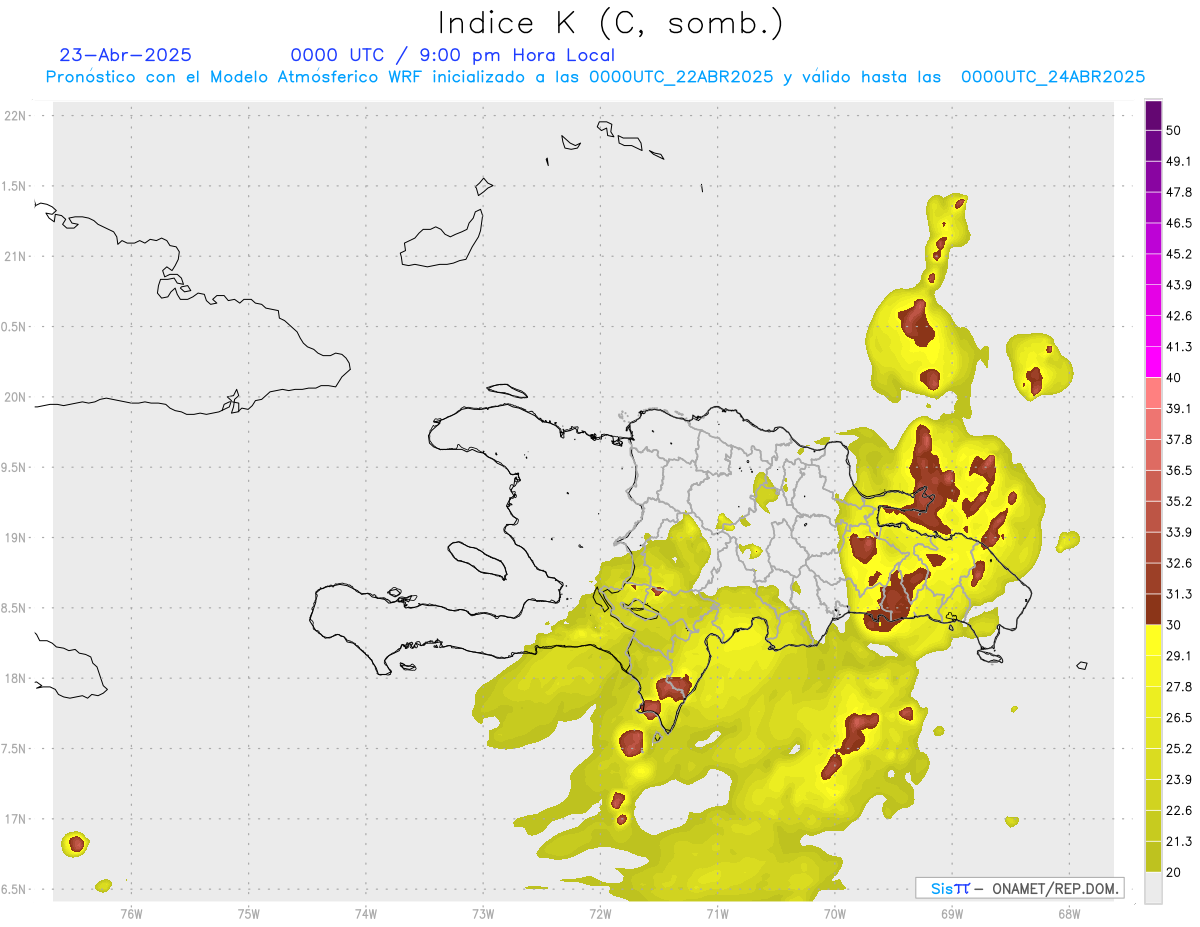Image resolution: width=1200 pixels, height=927 pixels.
Task: Click the salmon swatch between 39.1 and 40
Action: (1154, 393)
